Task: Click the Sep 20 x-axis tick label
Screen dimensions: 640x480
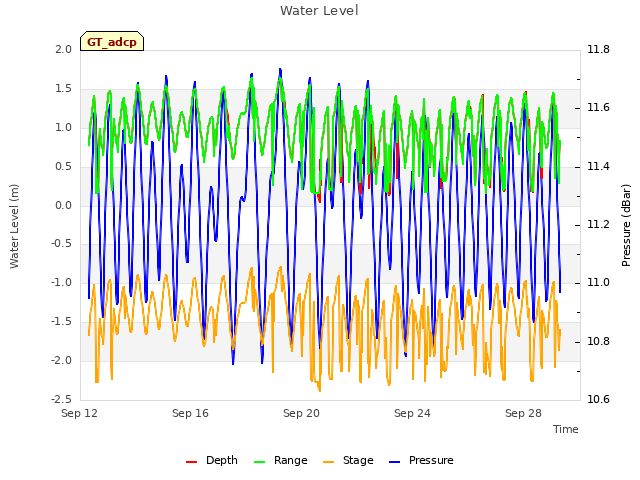Action: coord(301,413)
